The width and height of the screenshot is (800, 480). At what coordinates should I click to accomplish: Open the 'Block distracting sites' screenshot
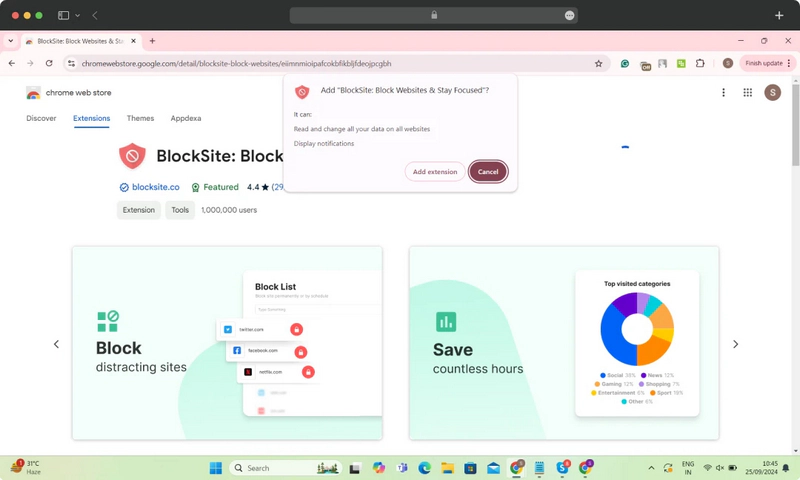(x=227, y=343)
